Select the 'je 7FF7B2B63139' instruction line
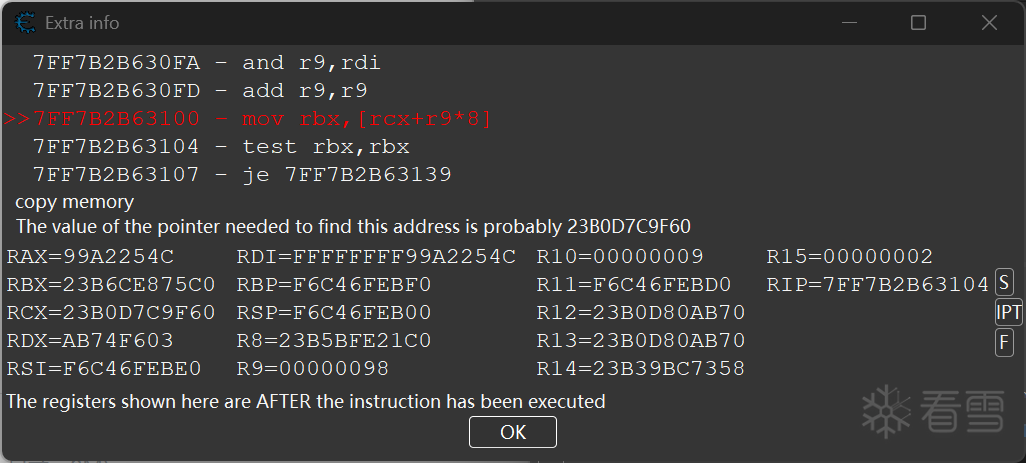Viewport: 1026px width, 463px height. pos(241,175)
